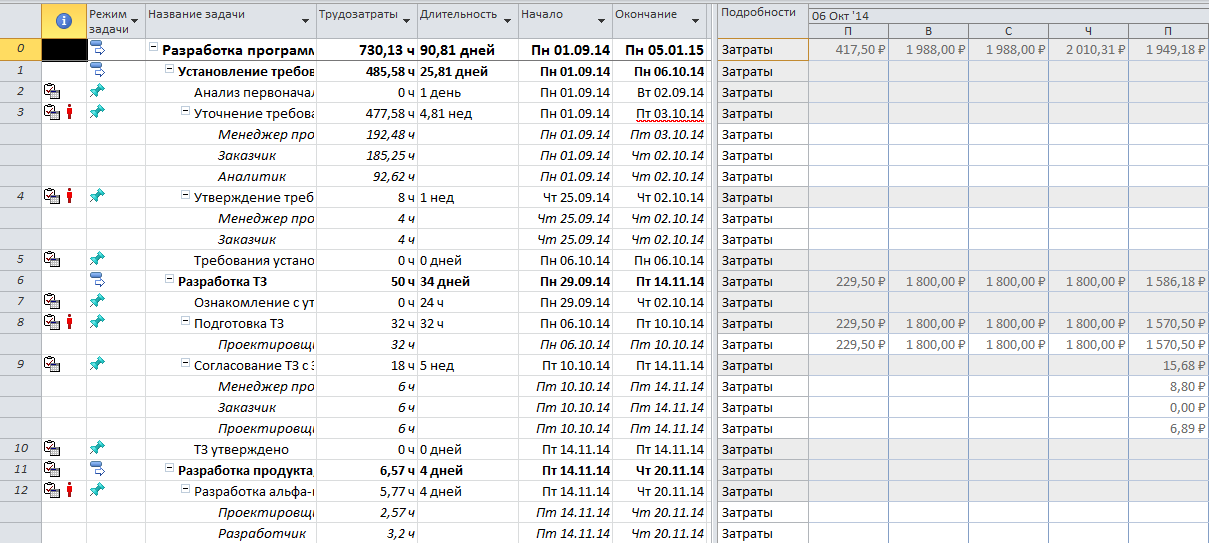Click red overallocated person icon in row 4
The height and width of the screenshot is (543, 1209).
69,197
